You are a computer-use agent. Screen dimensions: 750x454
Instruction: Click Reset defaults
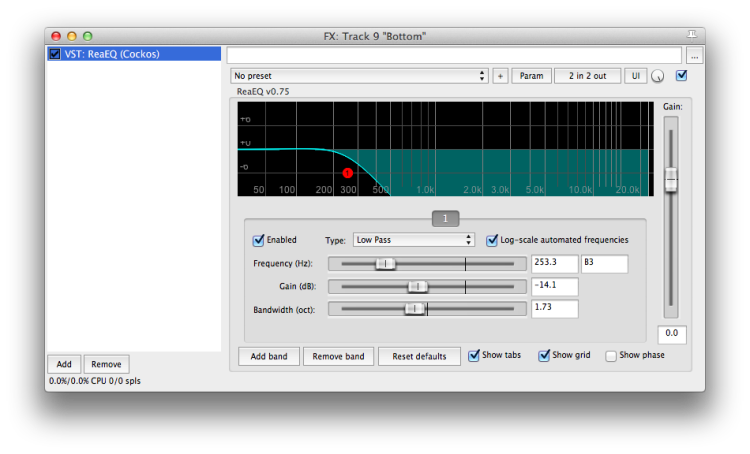419,356
